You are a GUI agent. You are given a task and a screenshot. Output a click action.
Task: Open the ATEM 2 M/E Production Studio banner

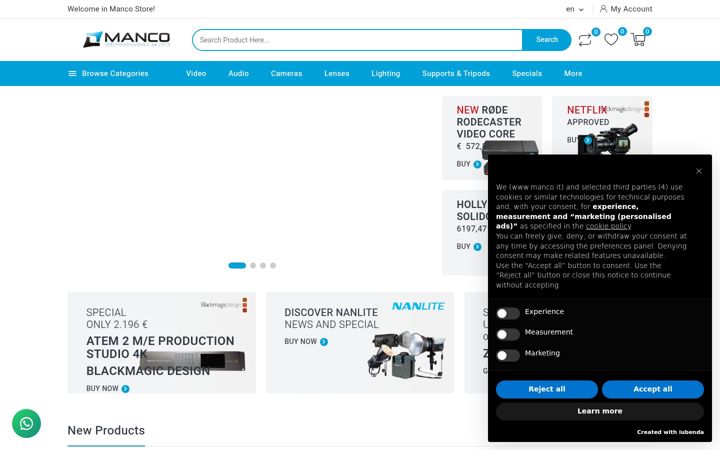coord(162,343)
